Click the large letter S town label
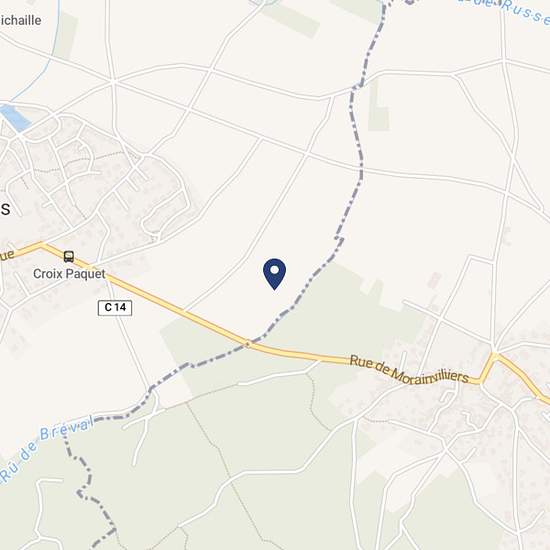Image resolution: width=550 pixels, height=550 pixels. pyautogui.click(x=5, y=209)
